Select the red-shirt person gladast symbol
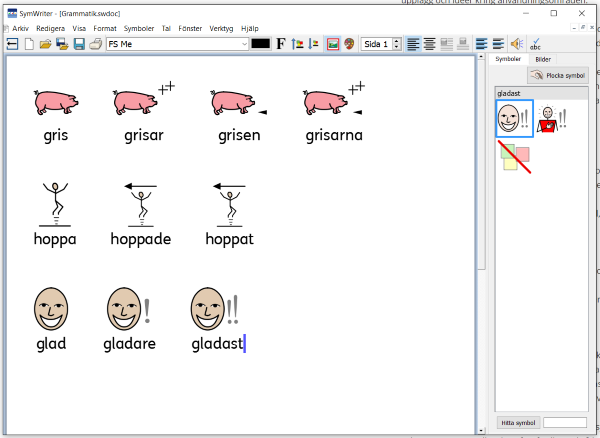The image size is (600, 438). [552, 119]
